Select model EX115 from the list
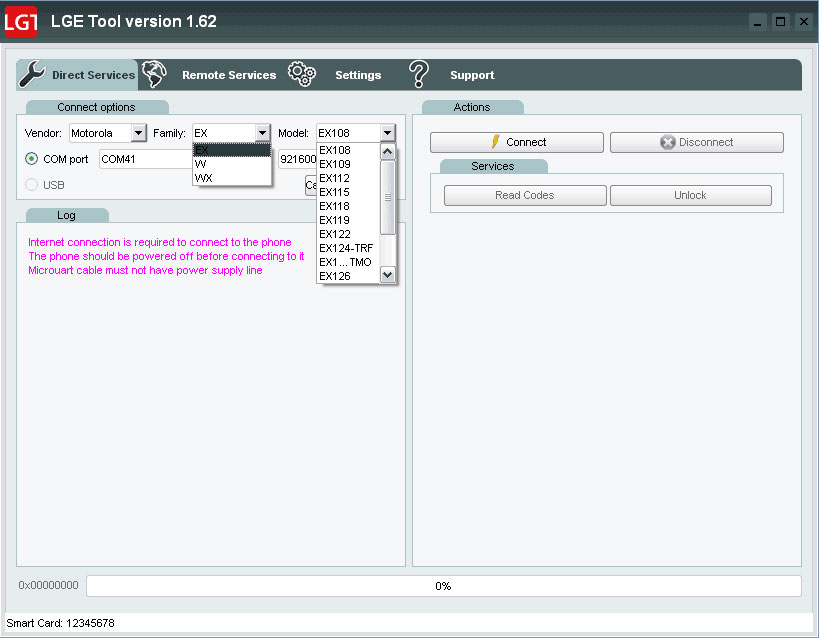The height and width of the screenshot is (638, 820). pyautogui.click(x=348, y=192)
